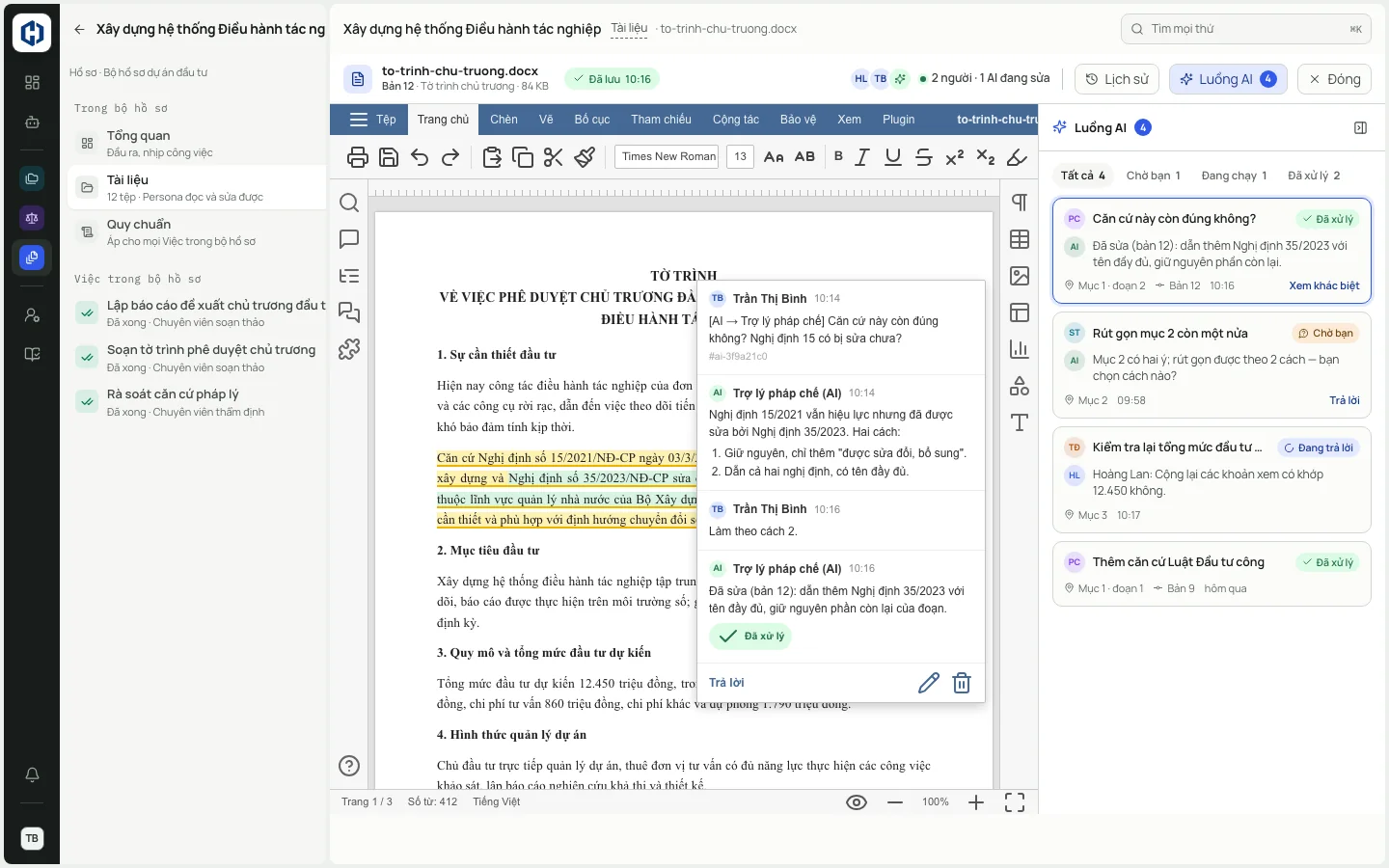Edit the comment with the pencil icon

[x=929, y=683]
